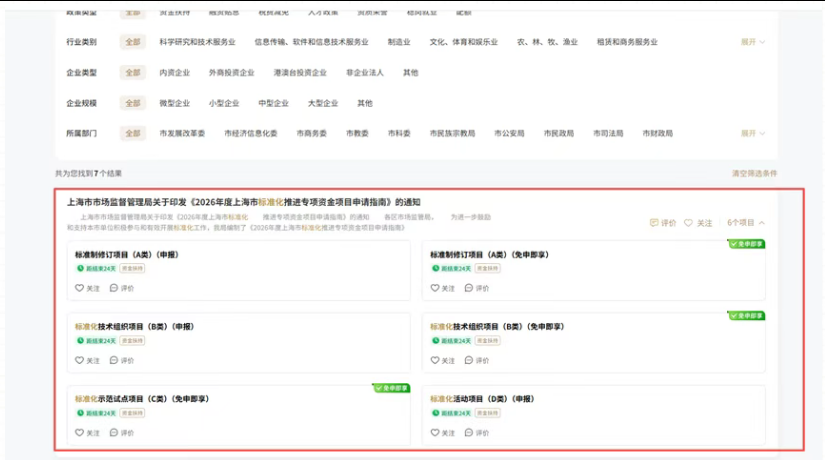Collapse the 6个项目 project list
The image size is (825, 460).
coord(746,223)
